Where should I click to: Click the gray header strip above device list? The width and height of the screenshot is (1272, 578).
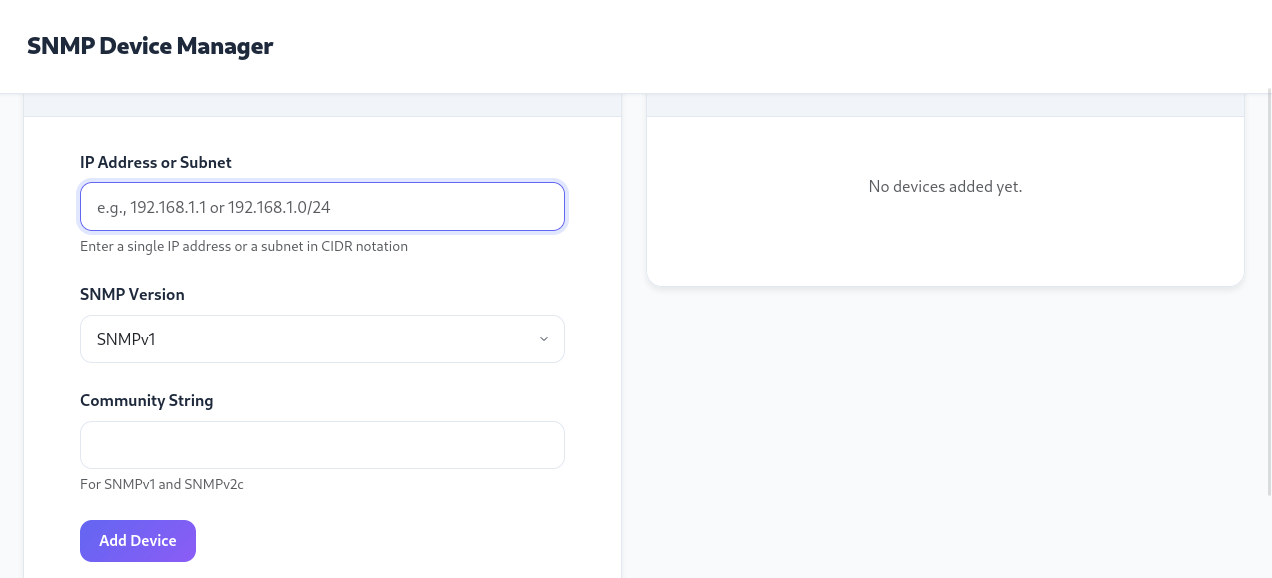tap(945, 105)
